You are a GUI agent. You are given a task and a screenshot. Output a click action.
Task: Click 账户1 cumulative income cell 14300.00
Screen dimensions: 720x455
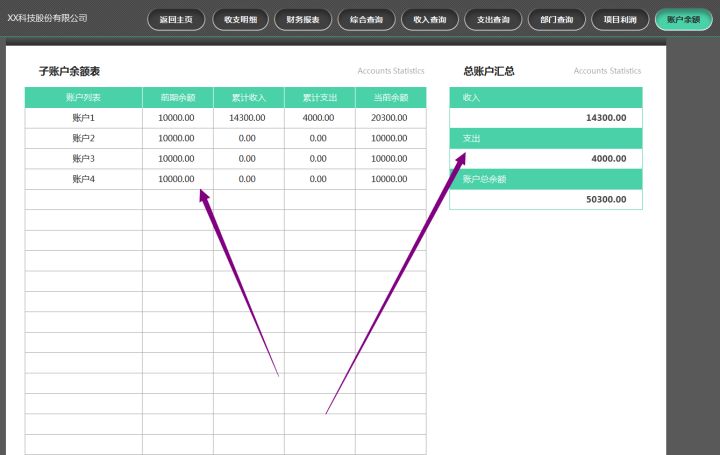[247, 118]
